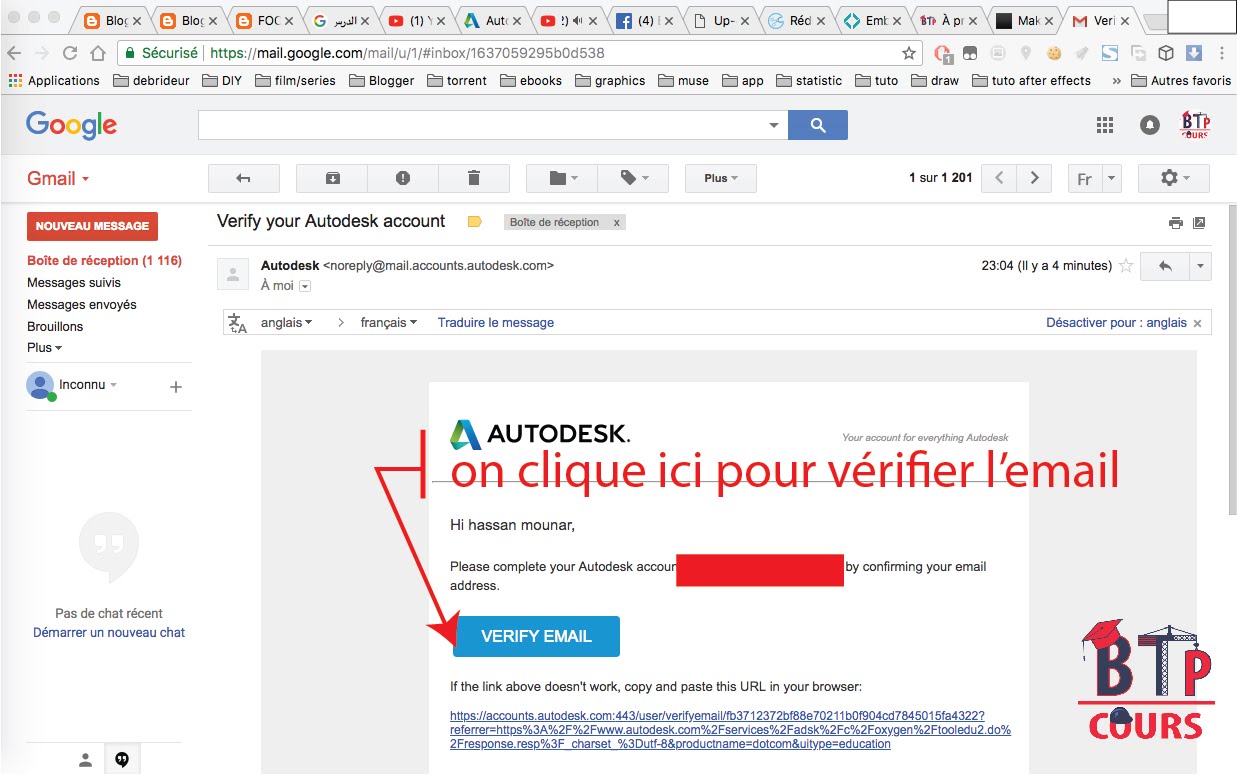Reload the page in Chrome
Screen dimensions: 1237x775
[x=70, y=53]
